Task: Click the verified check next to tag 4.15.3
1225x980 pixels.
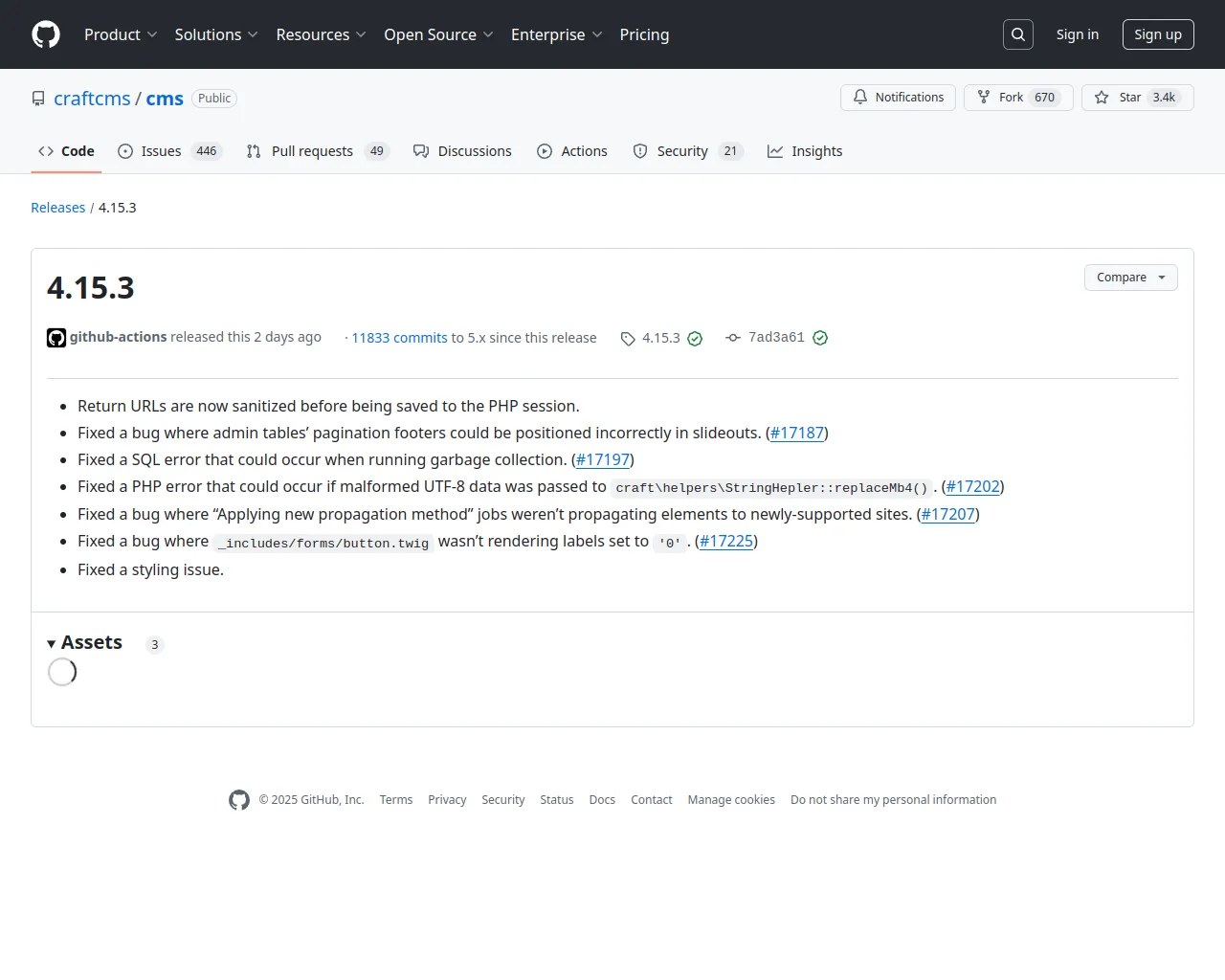Action: [x=695, y=339]
